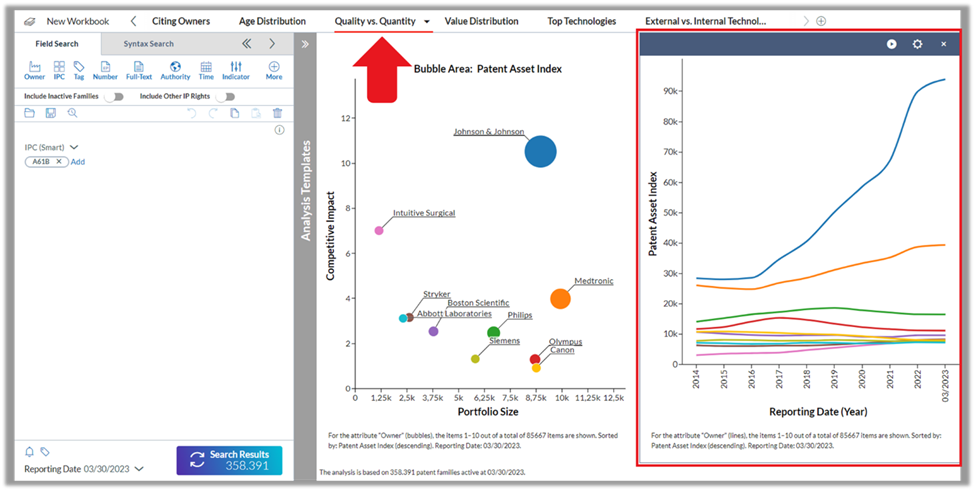Viewport: 975px width, 491px height.
Task: Open a saved search folder icon
Action: (x=29, y=113)
